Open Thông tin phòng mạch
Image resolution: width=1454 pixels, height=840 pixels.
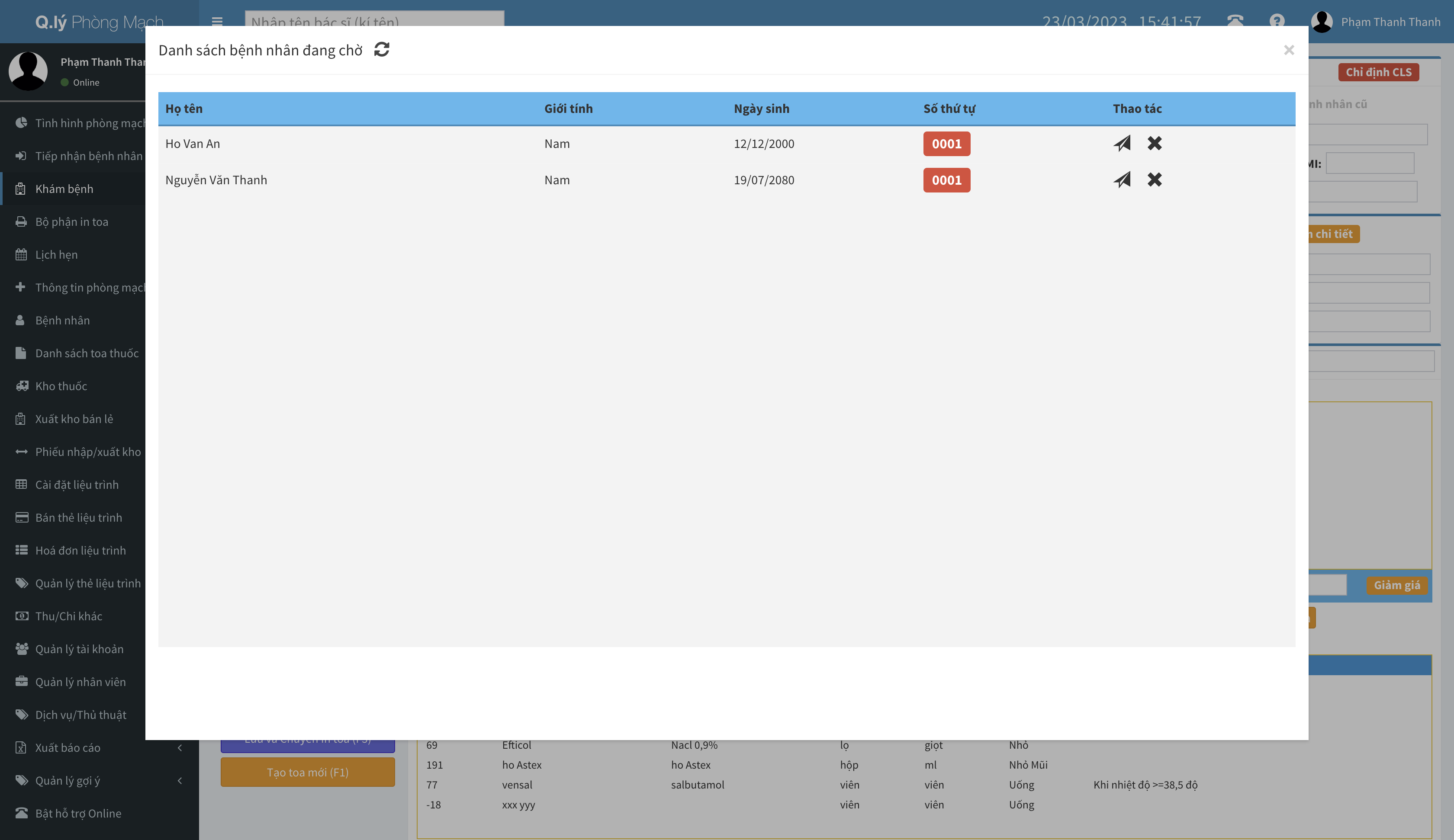[x=73, y=287]
